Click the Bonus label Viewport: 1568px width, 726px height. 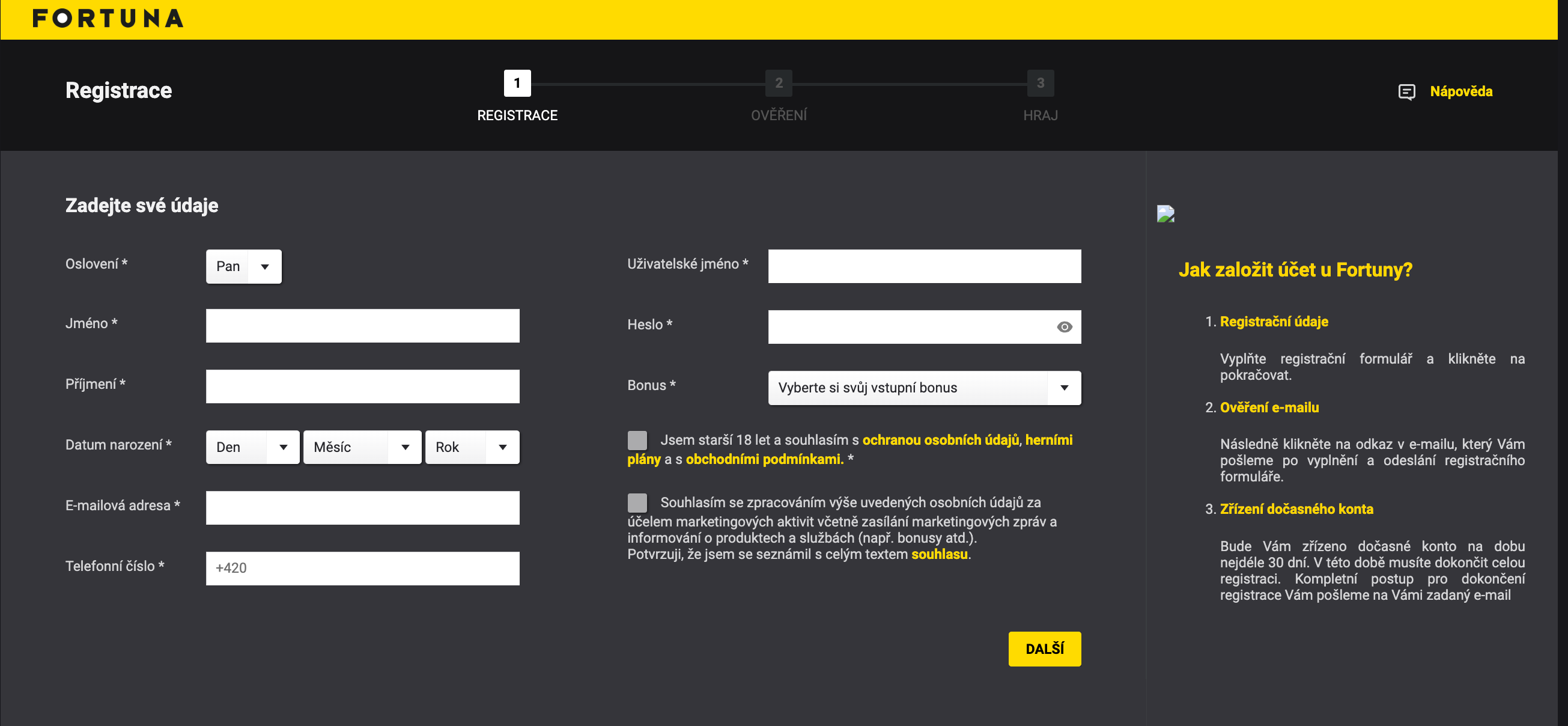651,385
